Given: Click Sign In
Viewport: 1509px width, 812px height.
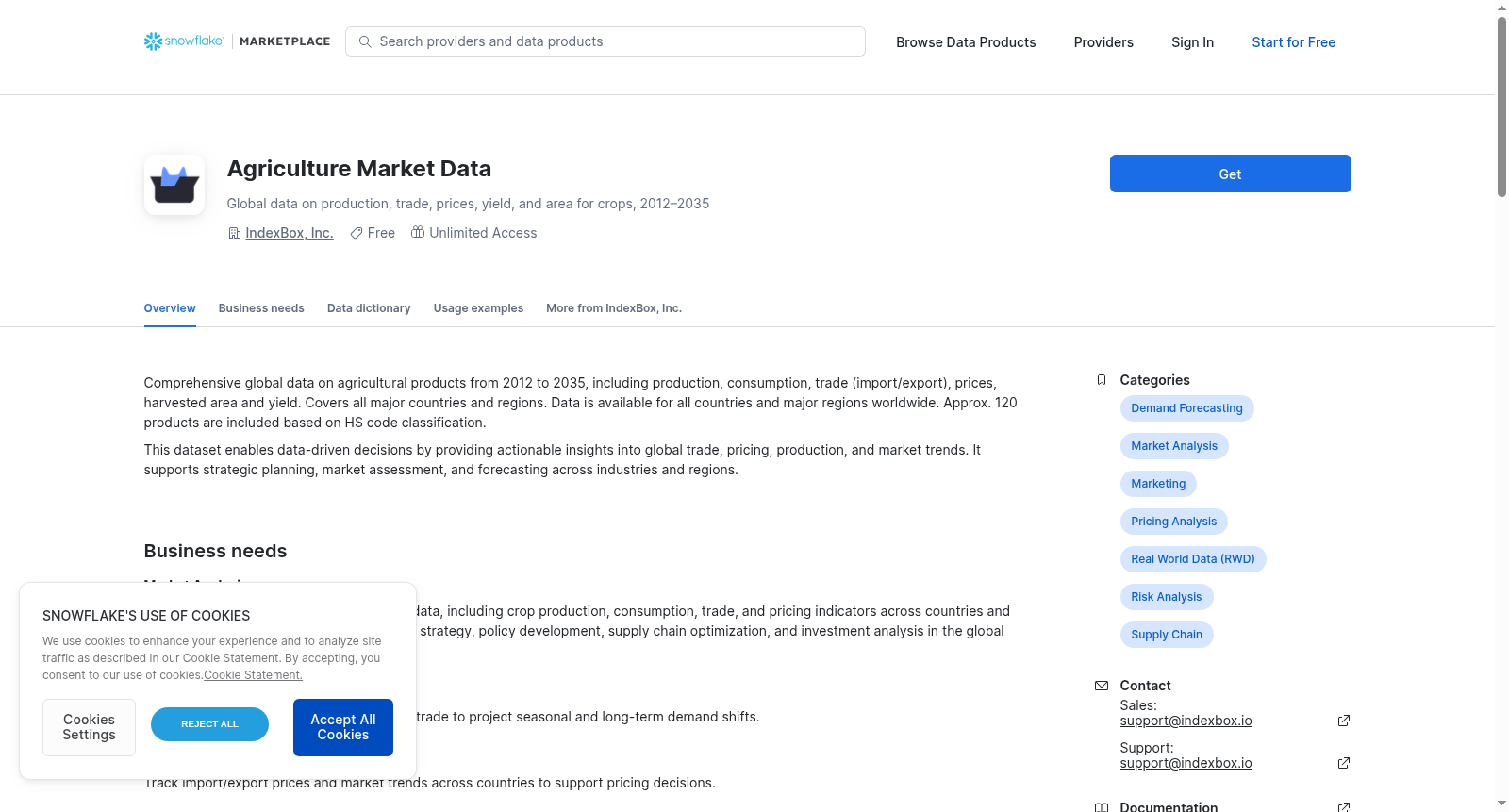Looking at the screenshot, I should [x=1192, y=42].
